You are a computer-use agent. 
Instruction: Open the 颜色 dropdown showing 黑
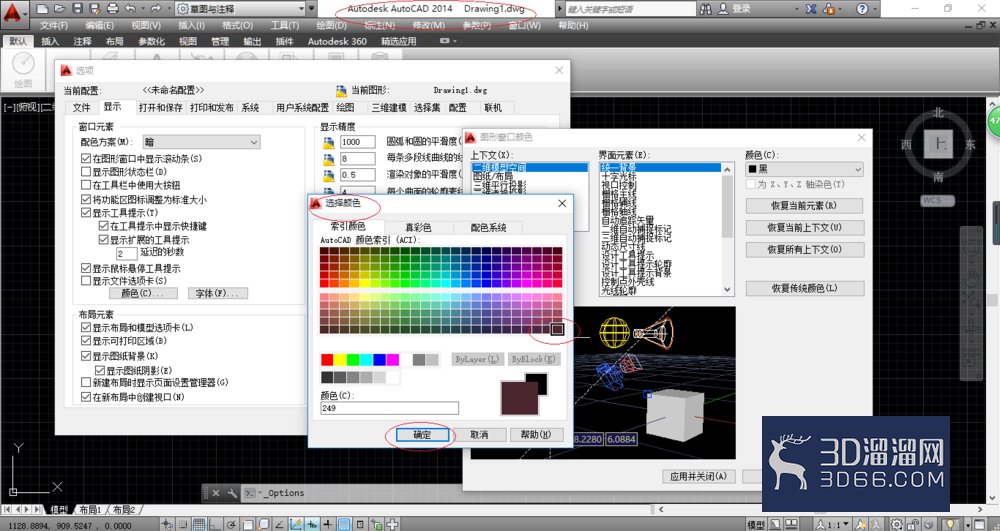tap(804, 169)
